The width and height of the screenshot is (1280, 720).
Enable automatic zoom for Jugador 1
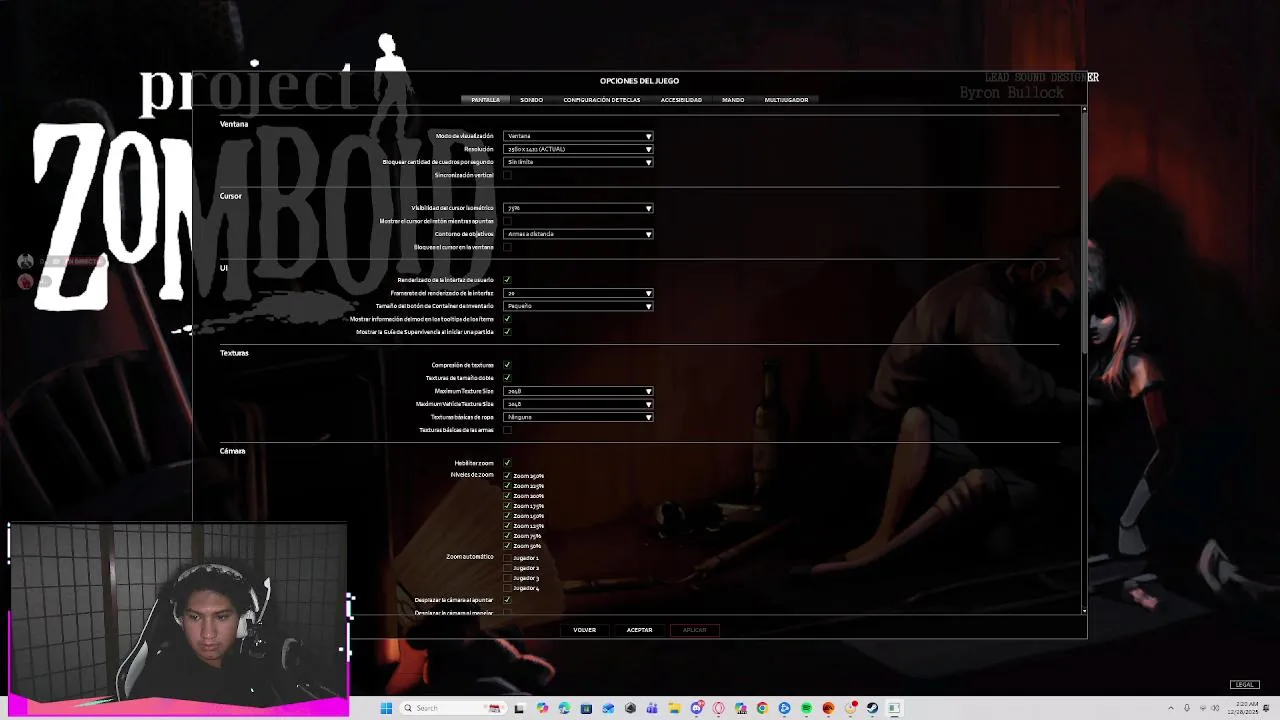tap(507, 558)
